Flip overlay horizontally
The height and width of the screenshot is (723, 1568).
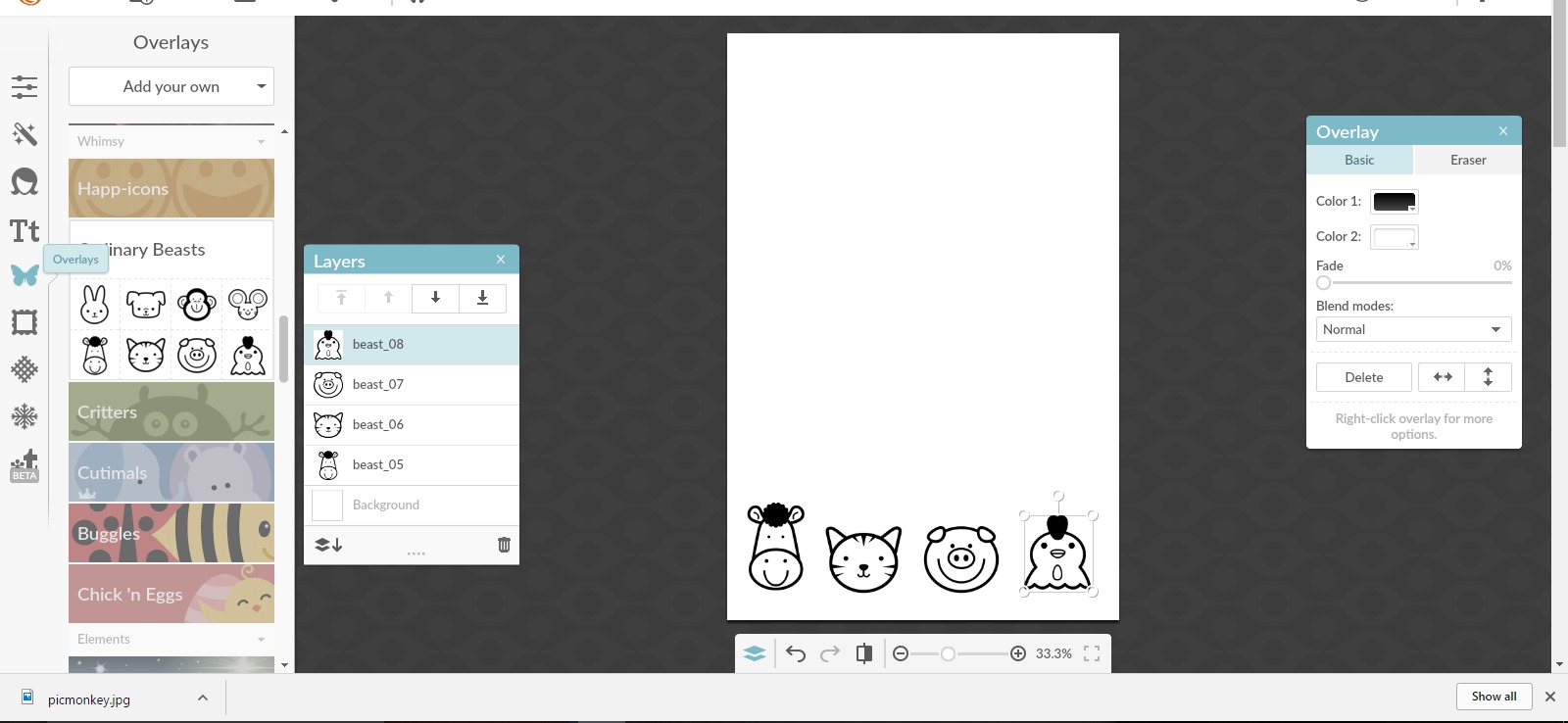tap(1443, 377)
